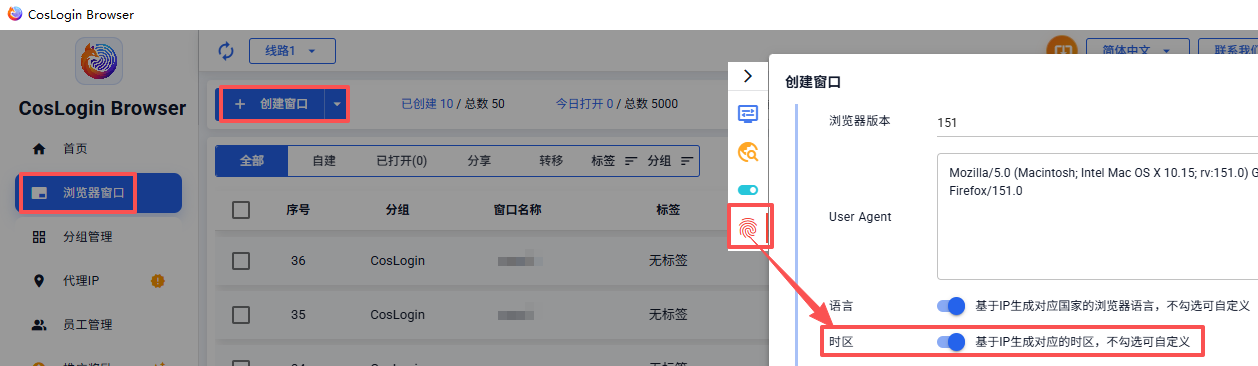Image resolution: width=1258 pixels, height=366 pixels.
Task: Toggle the 语言 based-on-IP switch
Action: click(951, 306)
